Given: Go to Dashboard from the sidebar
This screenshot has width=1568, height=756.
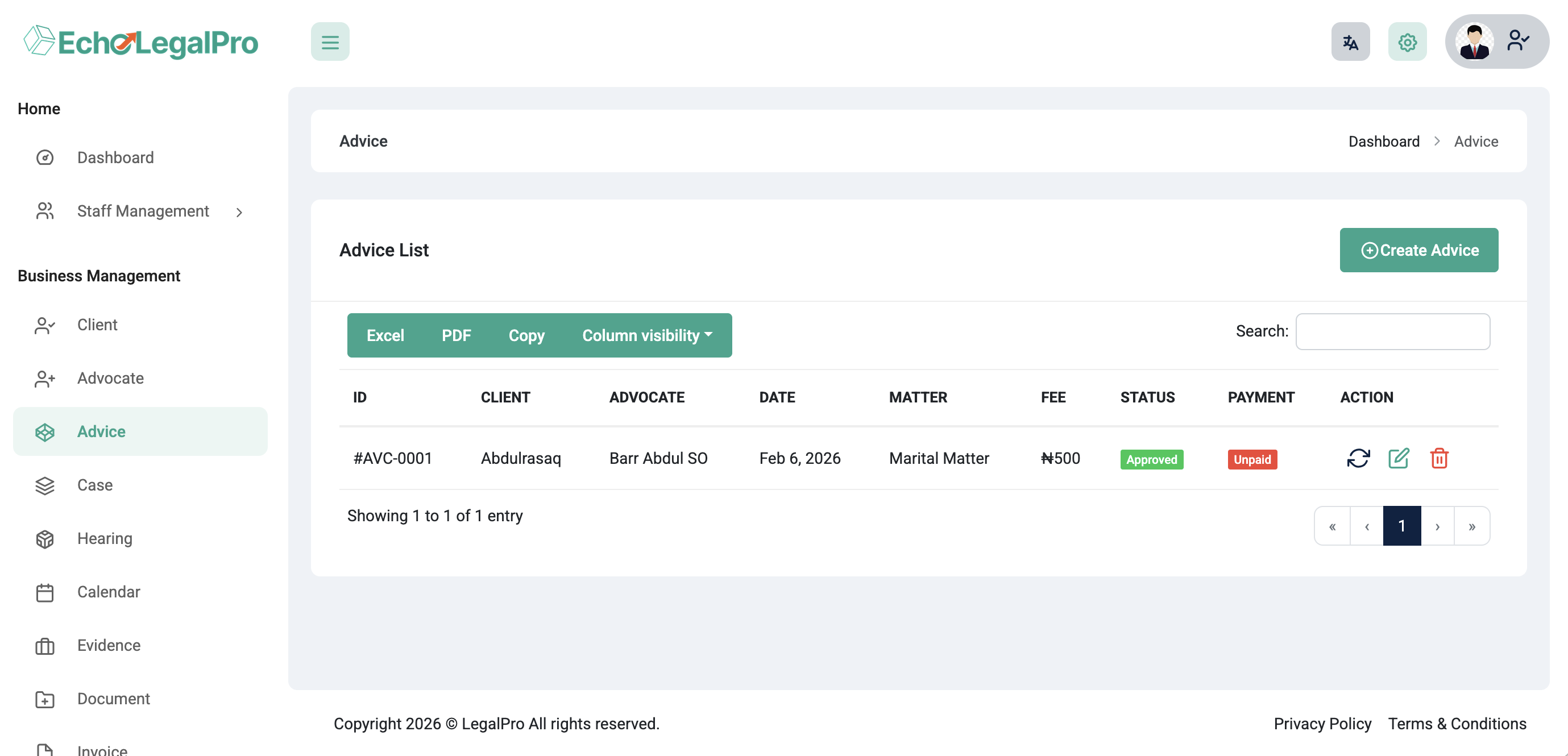Looking at the screenshot, I should click(x=115, y=157).
